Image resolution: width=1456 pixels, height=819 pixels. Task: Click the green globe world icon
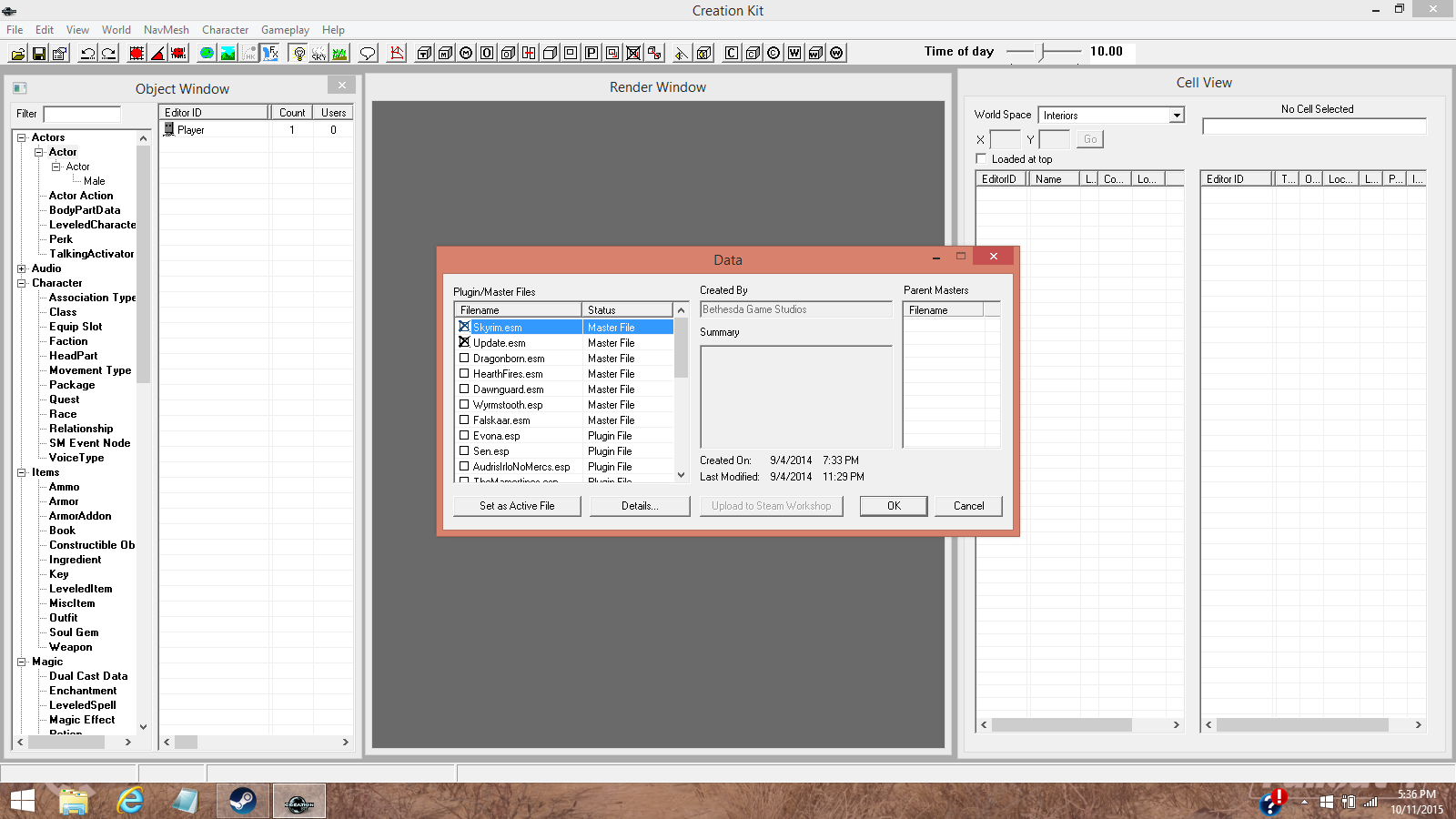click(207, 53)
